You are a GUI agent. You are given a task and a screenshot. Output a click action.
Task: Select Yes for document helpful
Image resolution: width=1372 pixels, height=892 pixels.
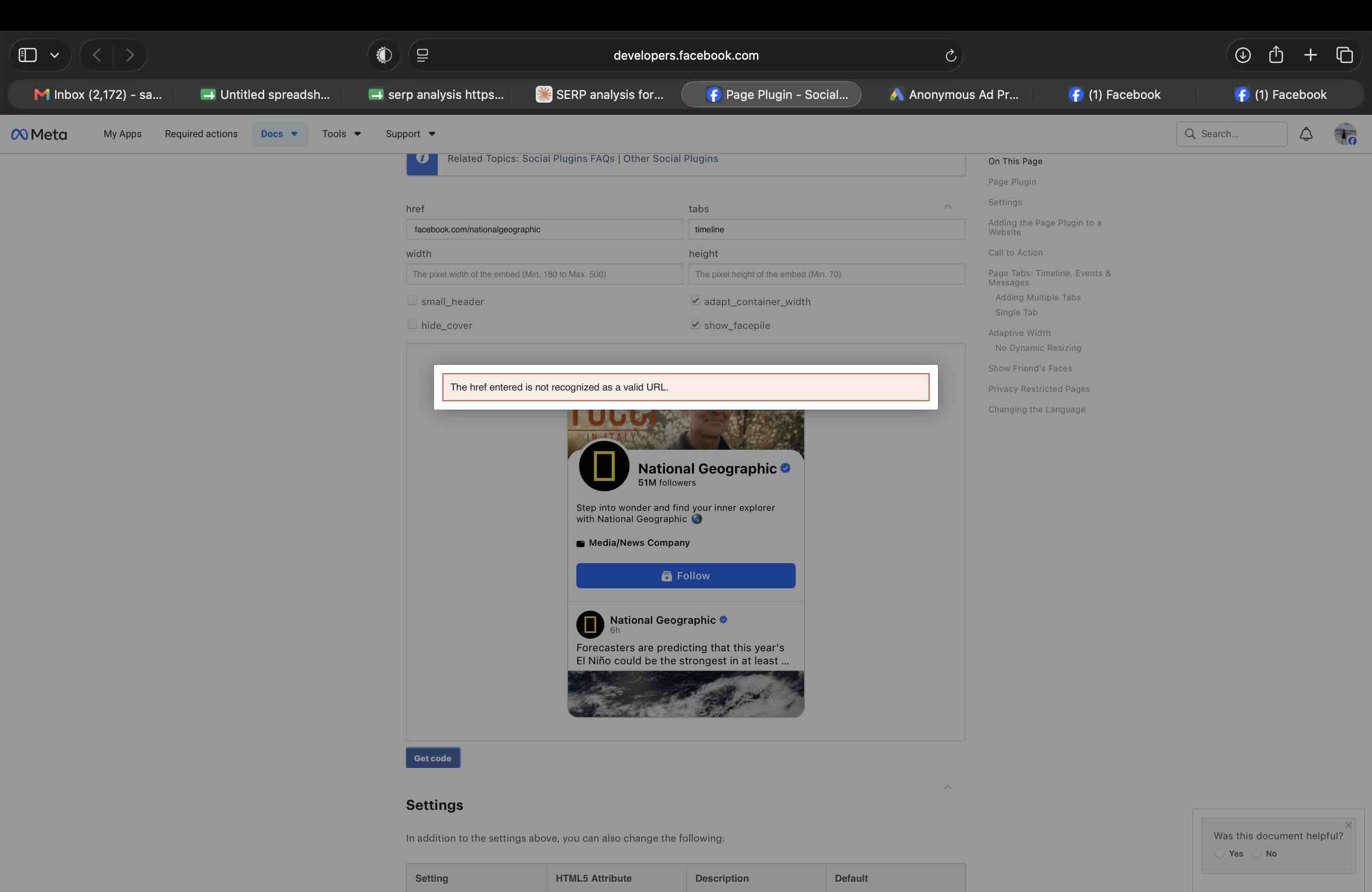click(1219, 853)
